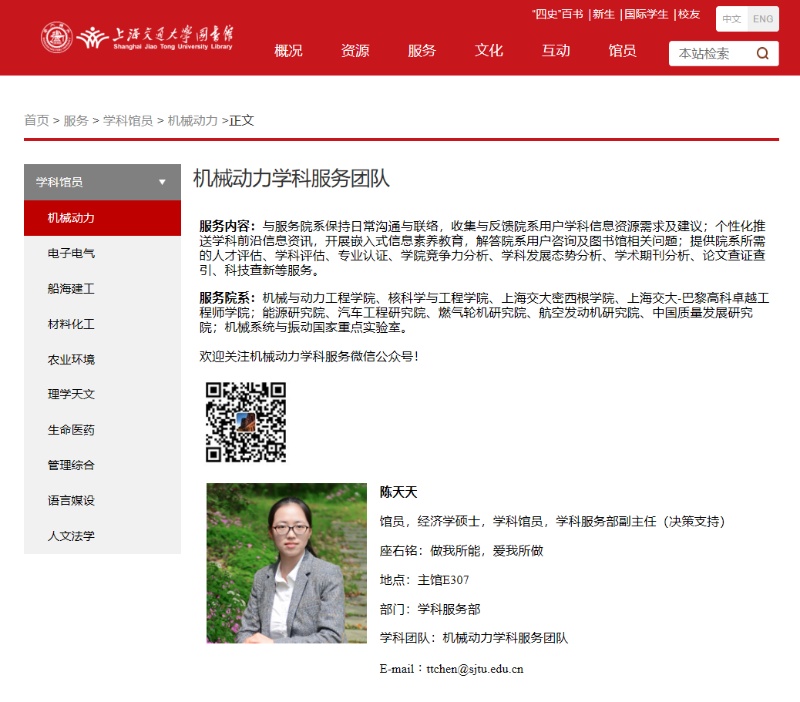
Task: Open the 馆员 menu
Action: [622, 51]
